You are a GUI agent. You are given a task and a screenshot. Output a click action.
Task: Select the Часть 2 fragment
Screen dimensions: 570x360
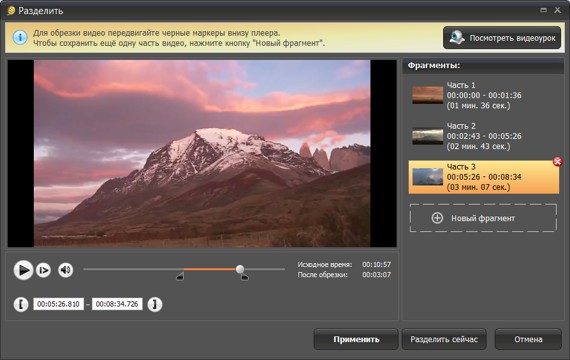pos(484,136)
